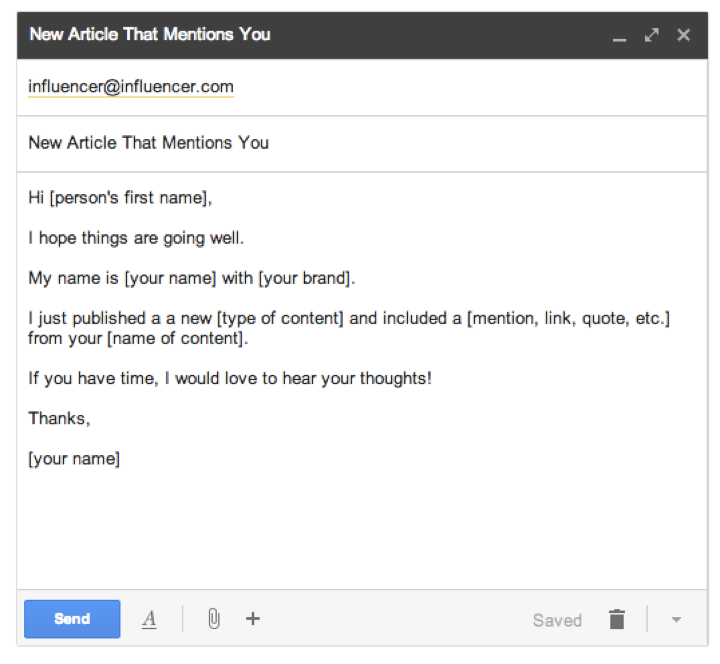Click the subject field containing New Article That Mentions You
This screenshot has width=720, height=664.
149,143
